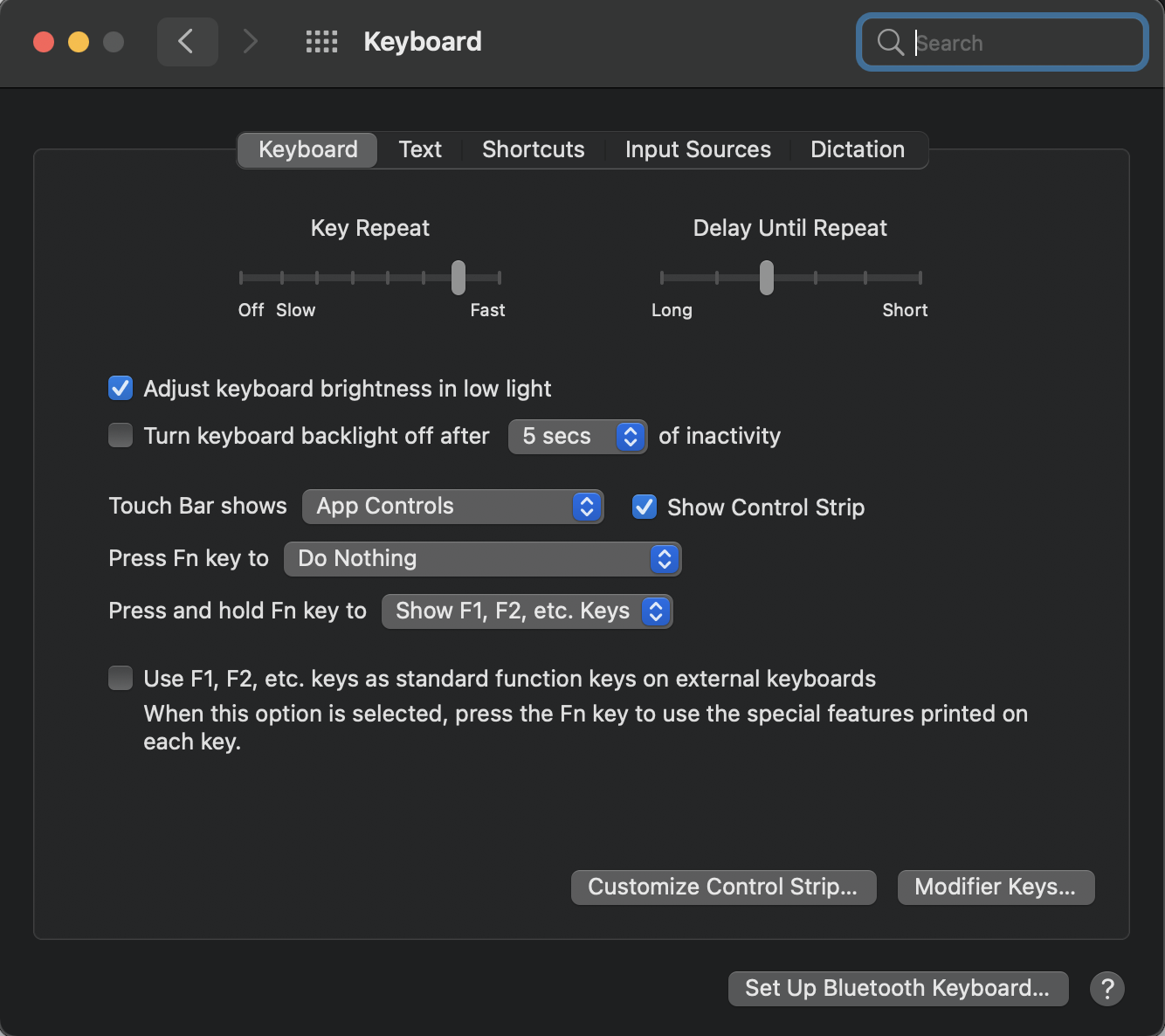Enable Use F1, F2 as standard function keys

point(121,678)
